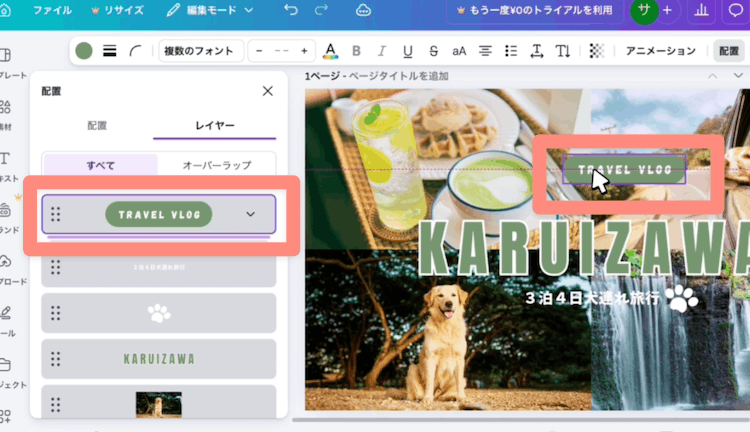Screen dimensions: 750x432
Task: Open the リサイズ option
Action: tap(118, 10)
